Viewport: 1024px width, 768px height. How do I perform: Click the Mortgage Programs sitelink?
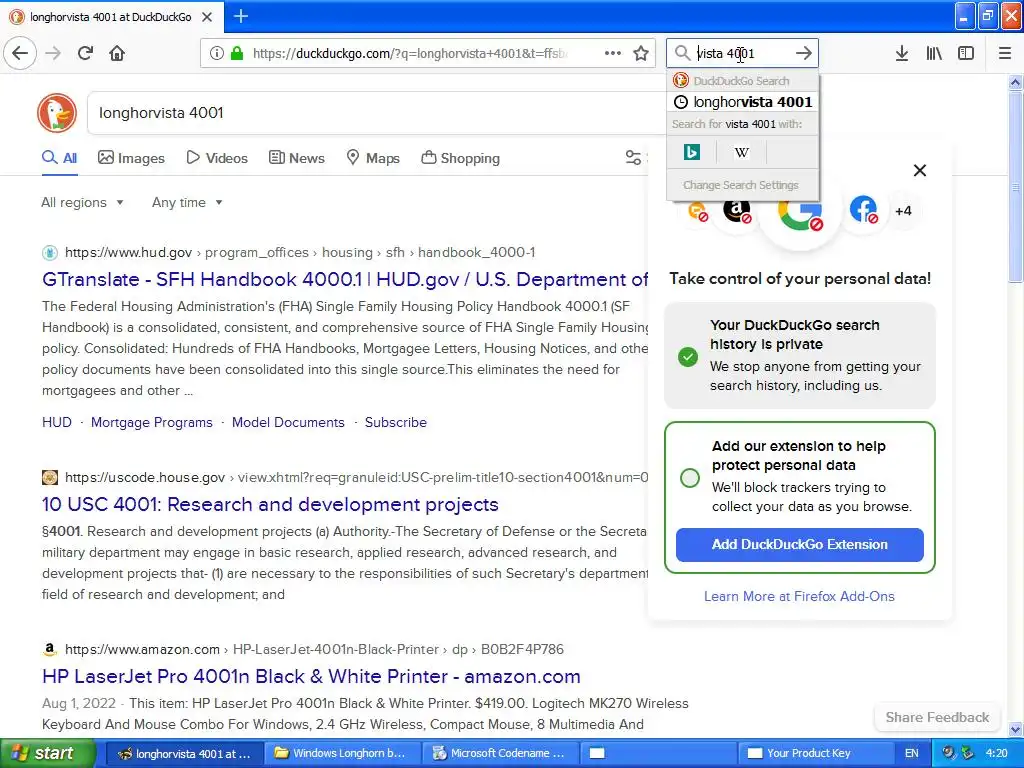[152, 423]
